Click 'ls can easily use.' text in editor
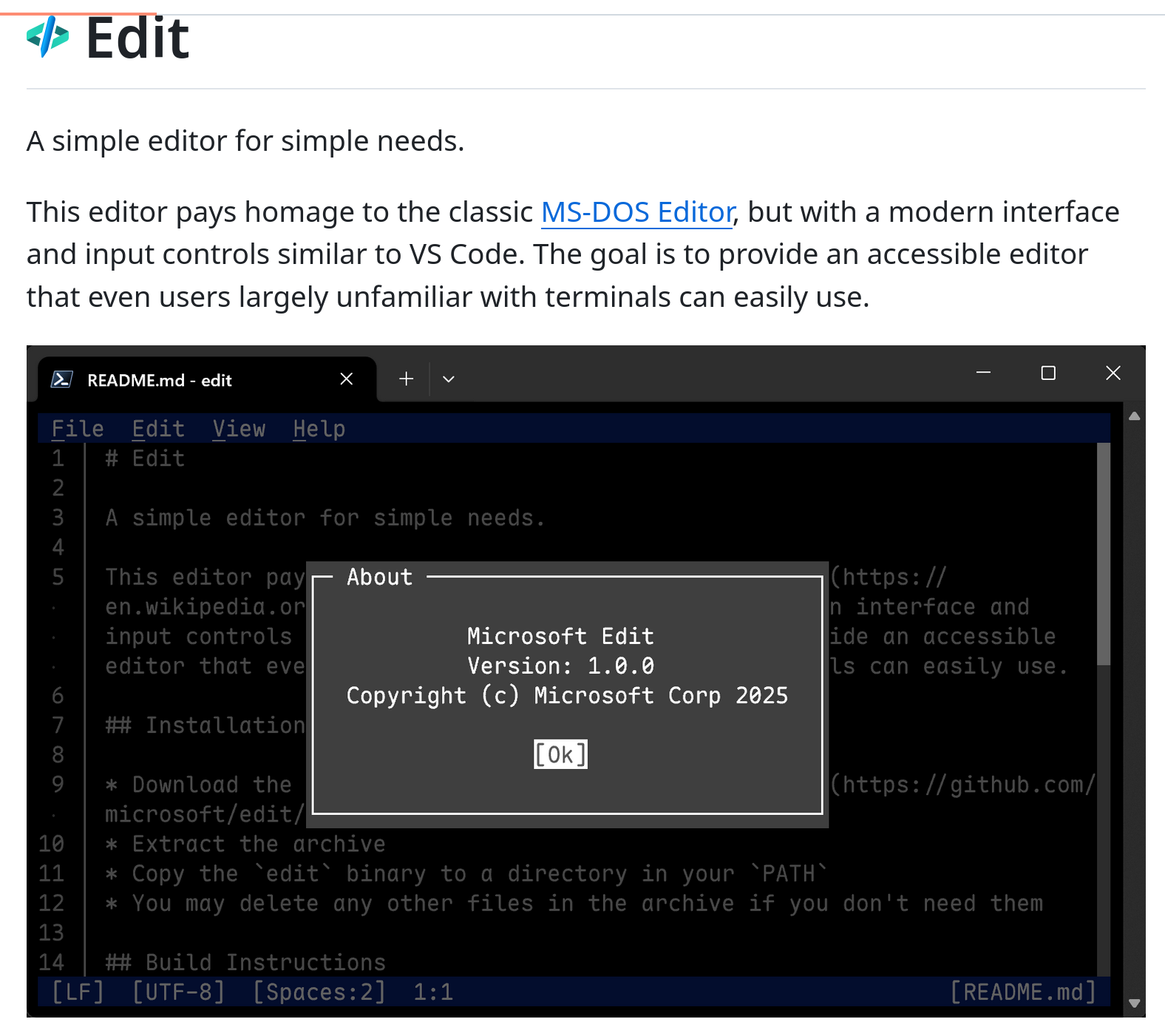The image size is (1165, 1036). click(x=949, y=666)
